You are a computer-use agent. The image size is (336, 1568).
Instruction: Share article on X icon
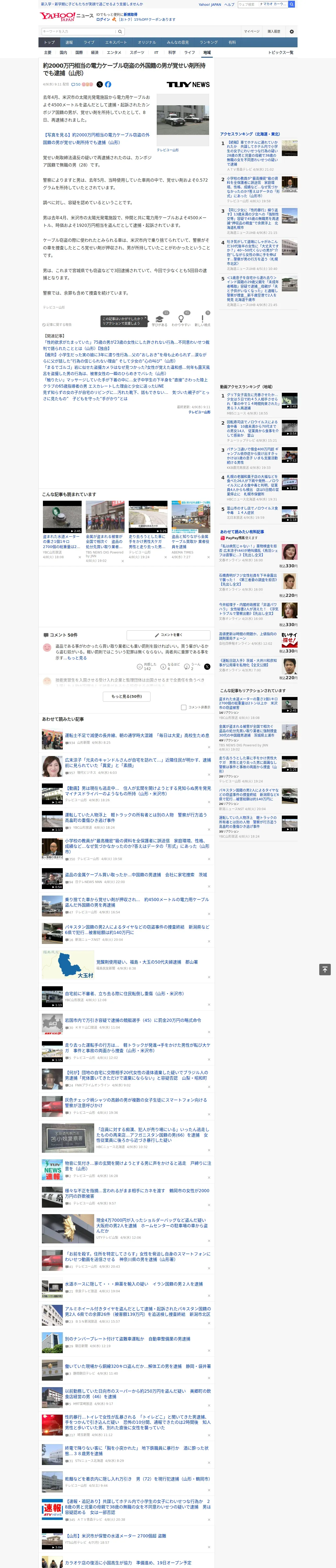click(x=99, y=85)
